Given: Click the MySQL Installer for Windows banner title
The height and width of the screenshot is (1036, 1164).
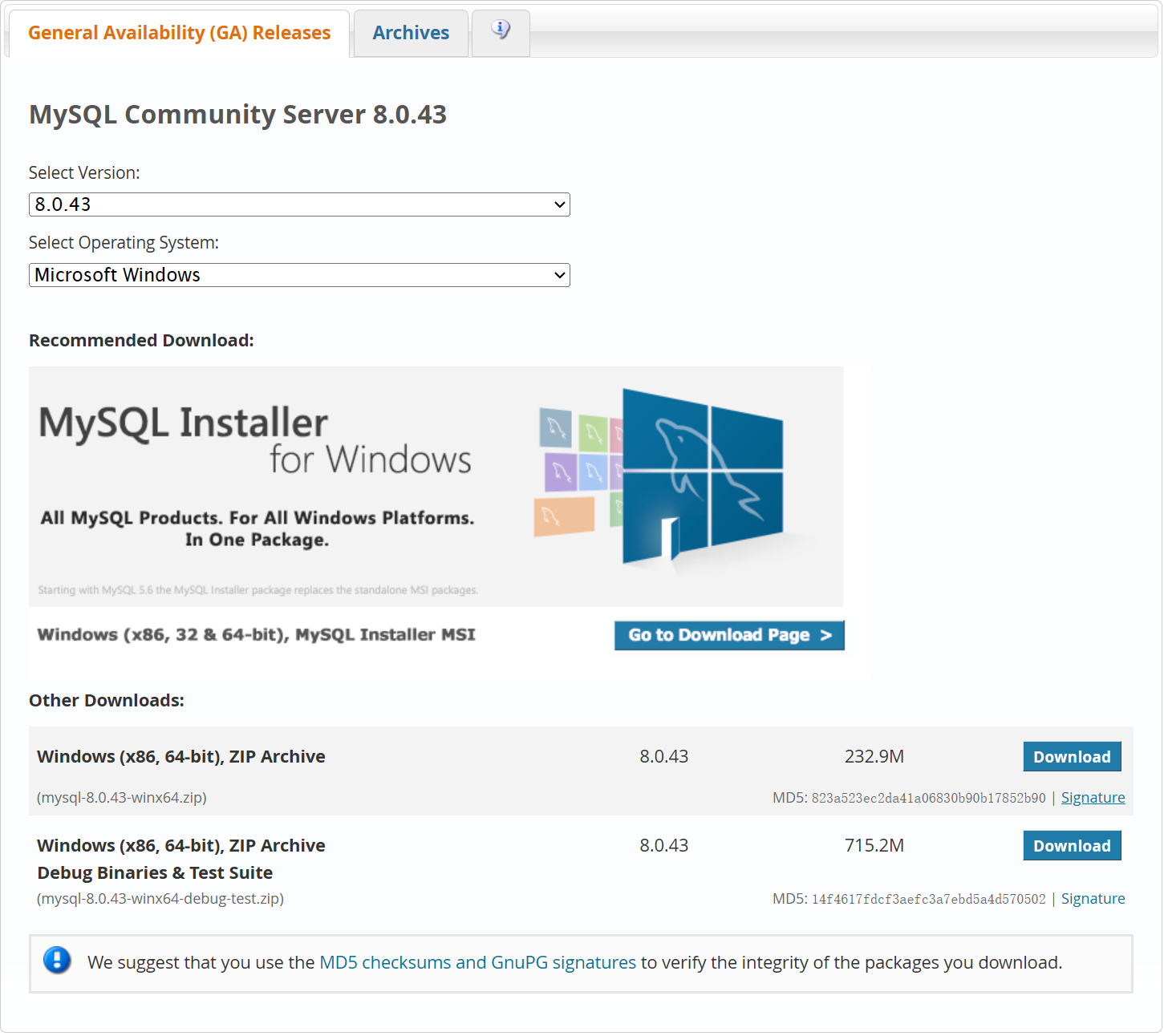Looking at the screenshot, I should [x=255, y=439].
